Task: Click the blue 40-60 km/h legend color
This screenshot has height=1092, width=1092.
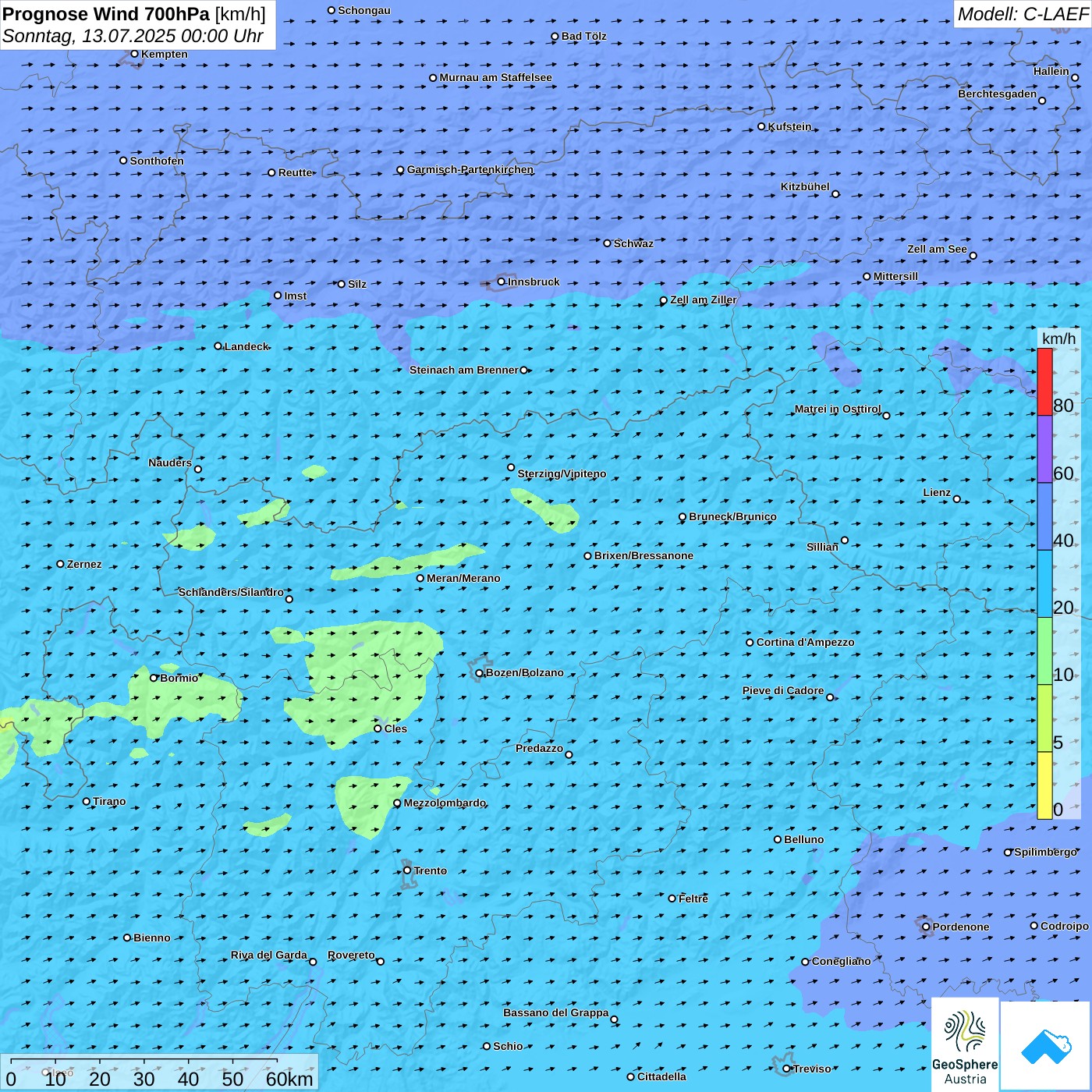Action: tap(1044, 516)
